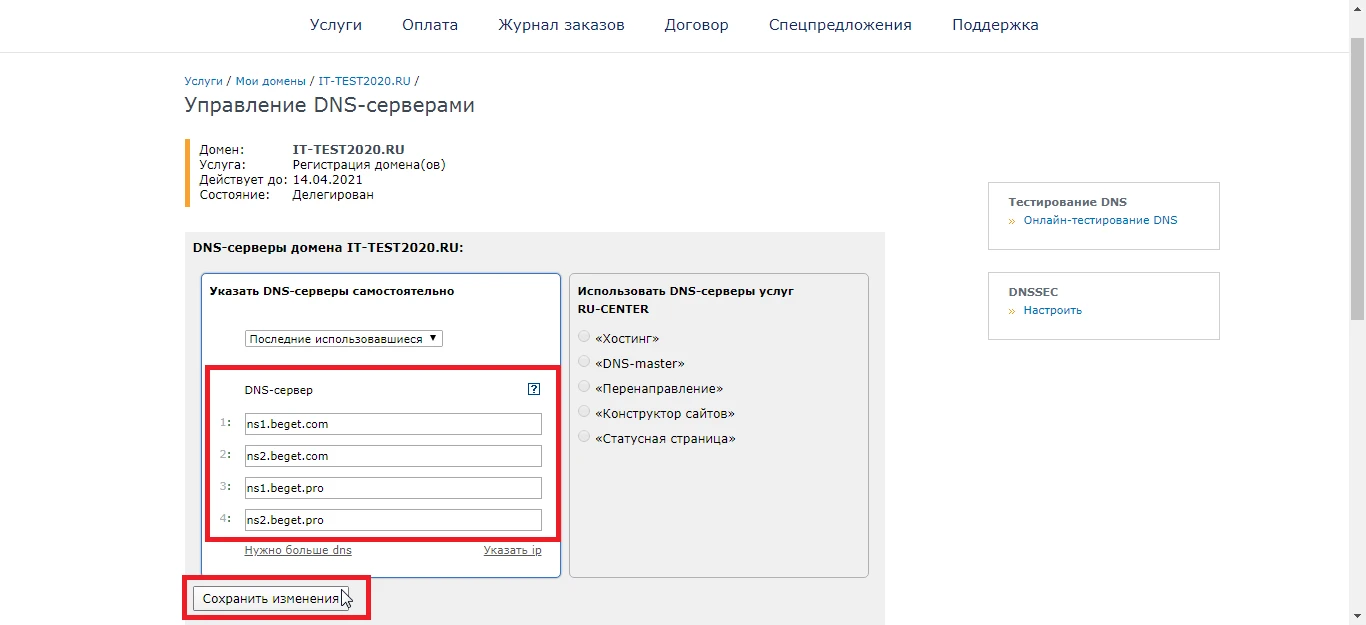Click Настроить under DNSSEC
The image size is (1366, 625).
click(1051, 310)
